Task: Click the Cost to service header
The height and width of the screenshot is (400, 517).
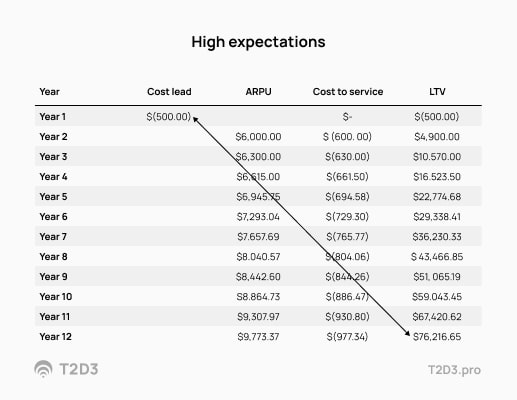Action: pyautogui.click(x=348, y=92)
